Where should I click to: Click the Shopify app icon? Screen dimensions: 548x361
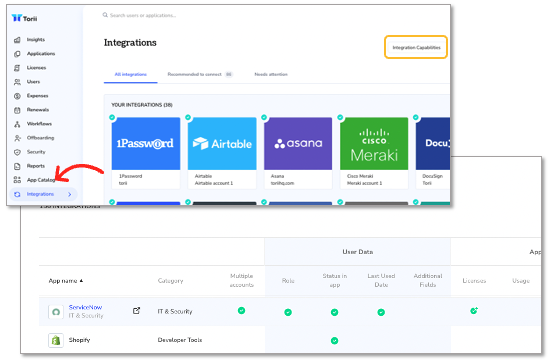[56, 340]
